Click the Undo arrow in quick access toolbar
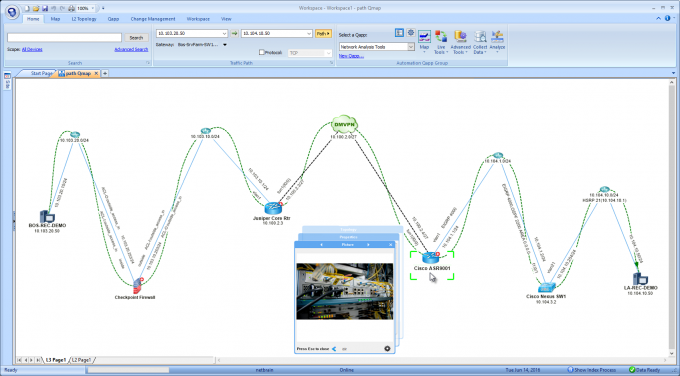 point(53,8)
